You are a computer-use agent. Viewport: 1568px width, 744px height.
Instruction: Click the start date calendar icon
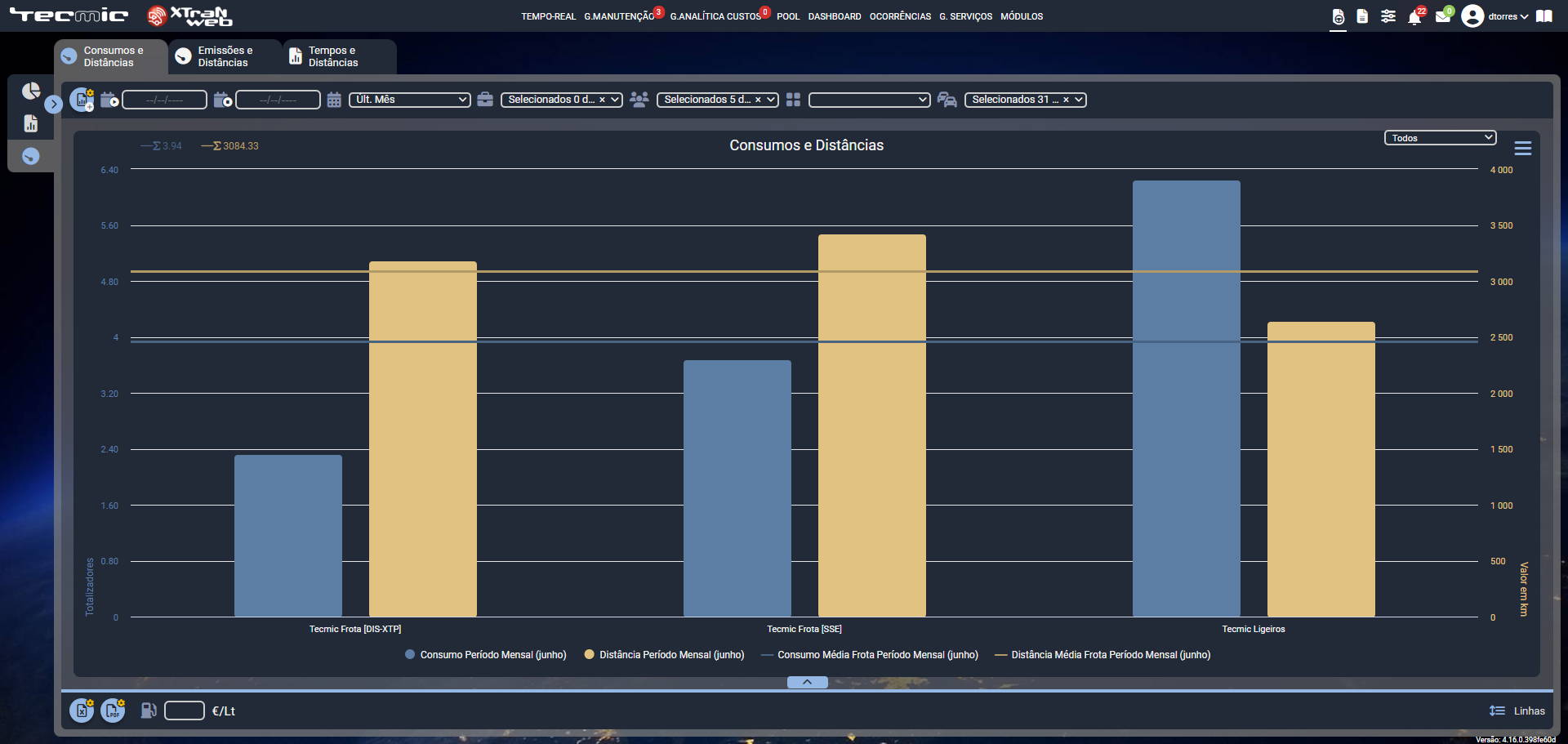click(109, 100)
